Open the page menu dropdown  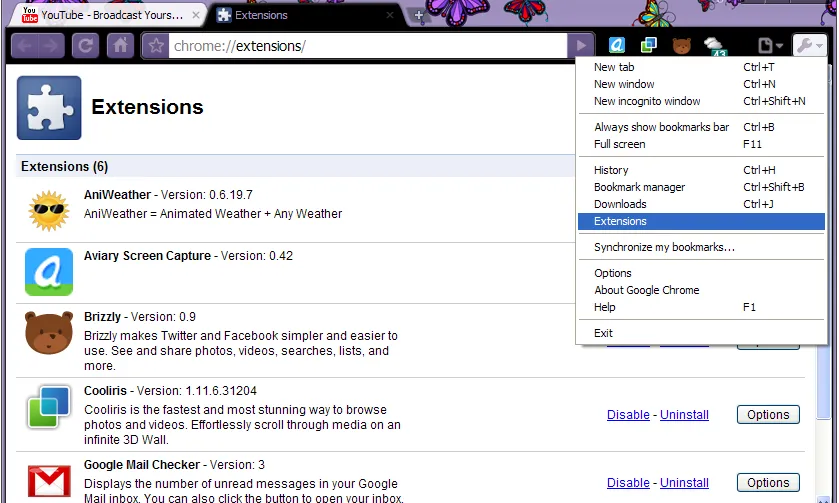click(x=770, y=46)
